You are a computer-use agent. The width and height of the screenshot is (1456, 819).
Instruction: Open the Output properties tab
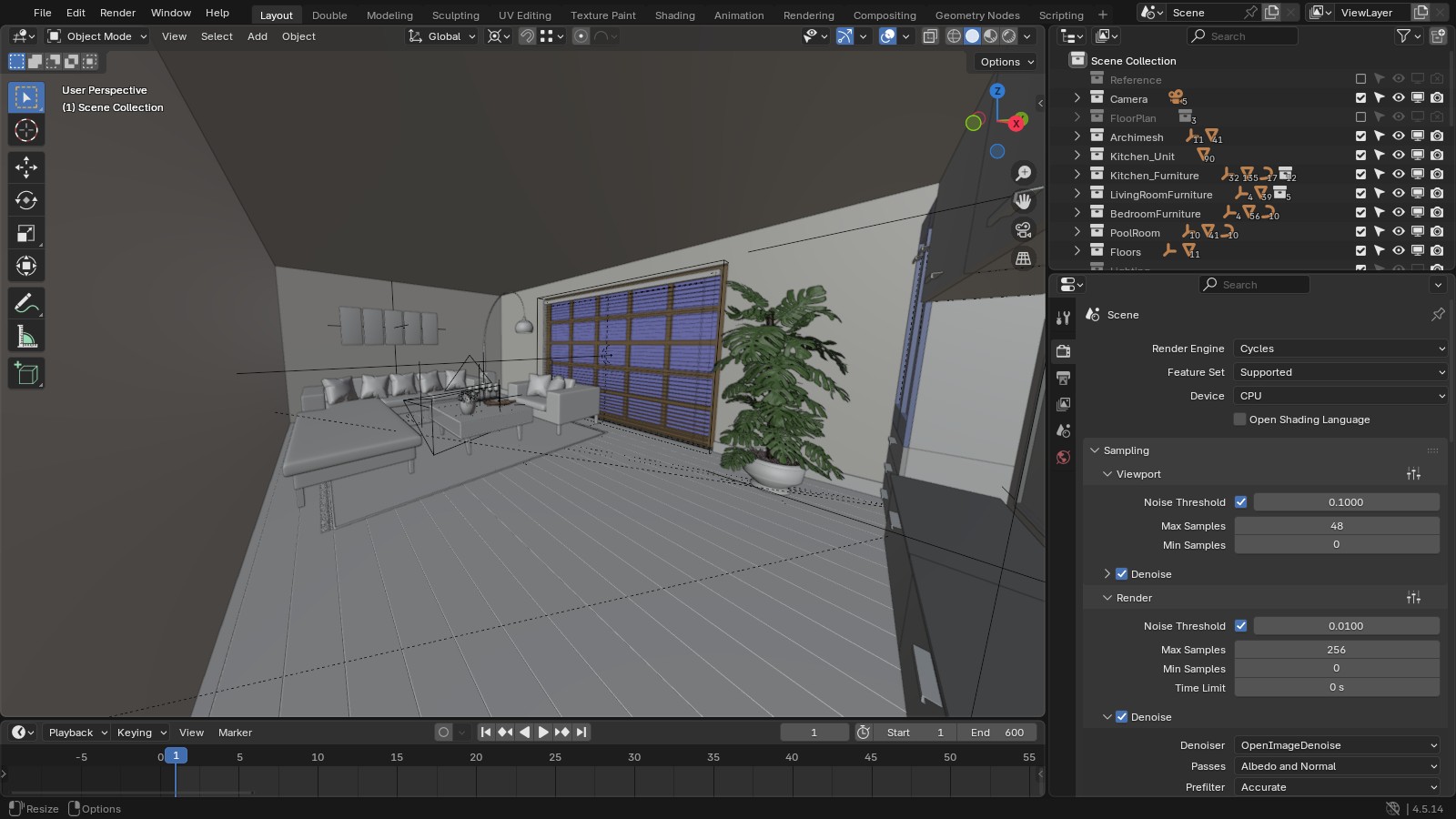point(1063,378)
